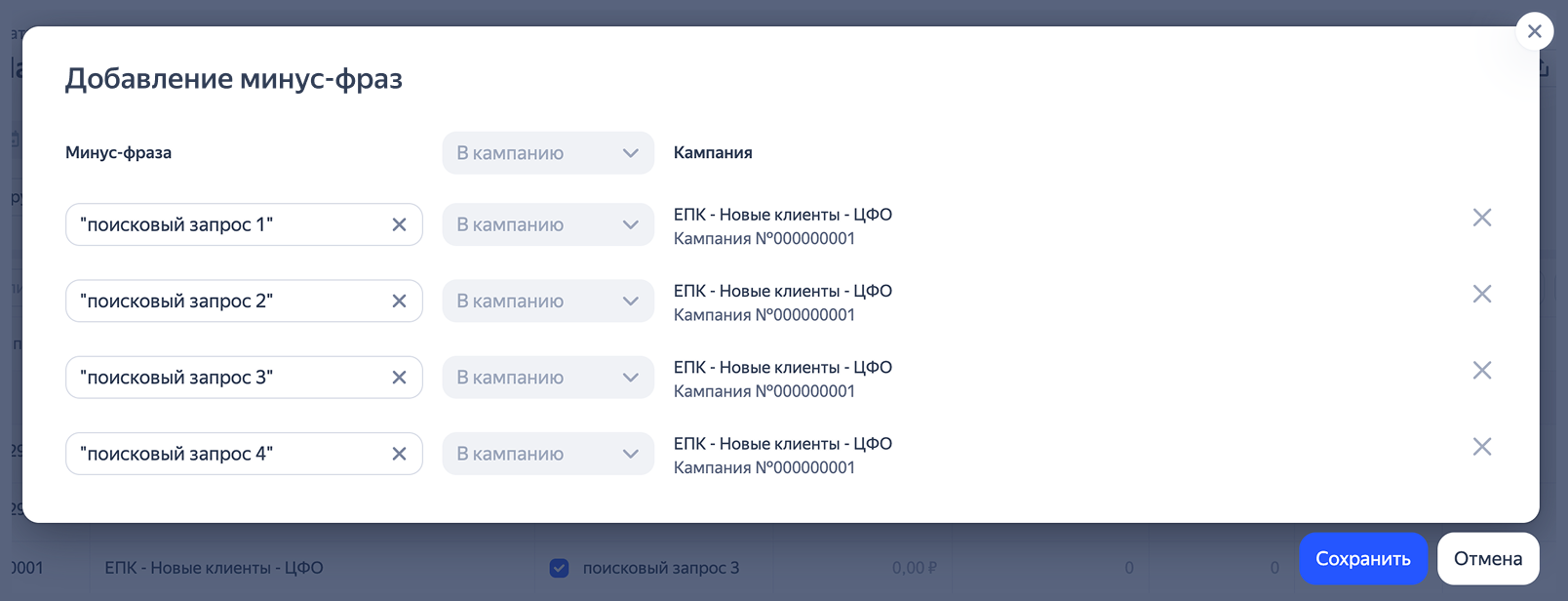Click into the "поисковый запрос 2" text field
Image resolution: width=1568 pixels, height=601 pixels.
224,301
